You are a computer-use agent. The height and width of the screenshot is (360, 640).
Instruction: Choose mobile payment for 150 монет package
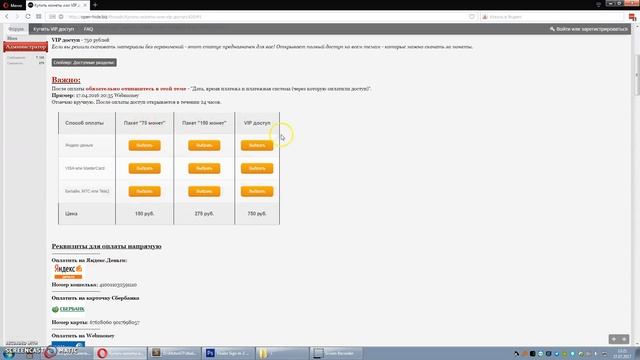[204, 191]
